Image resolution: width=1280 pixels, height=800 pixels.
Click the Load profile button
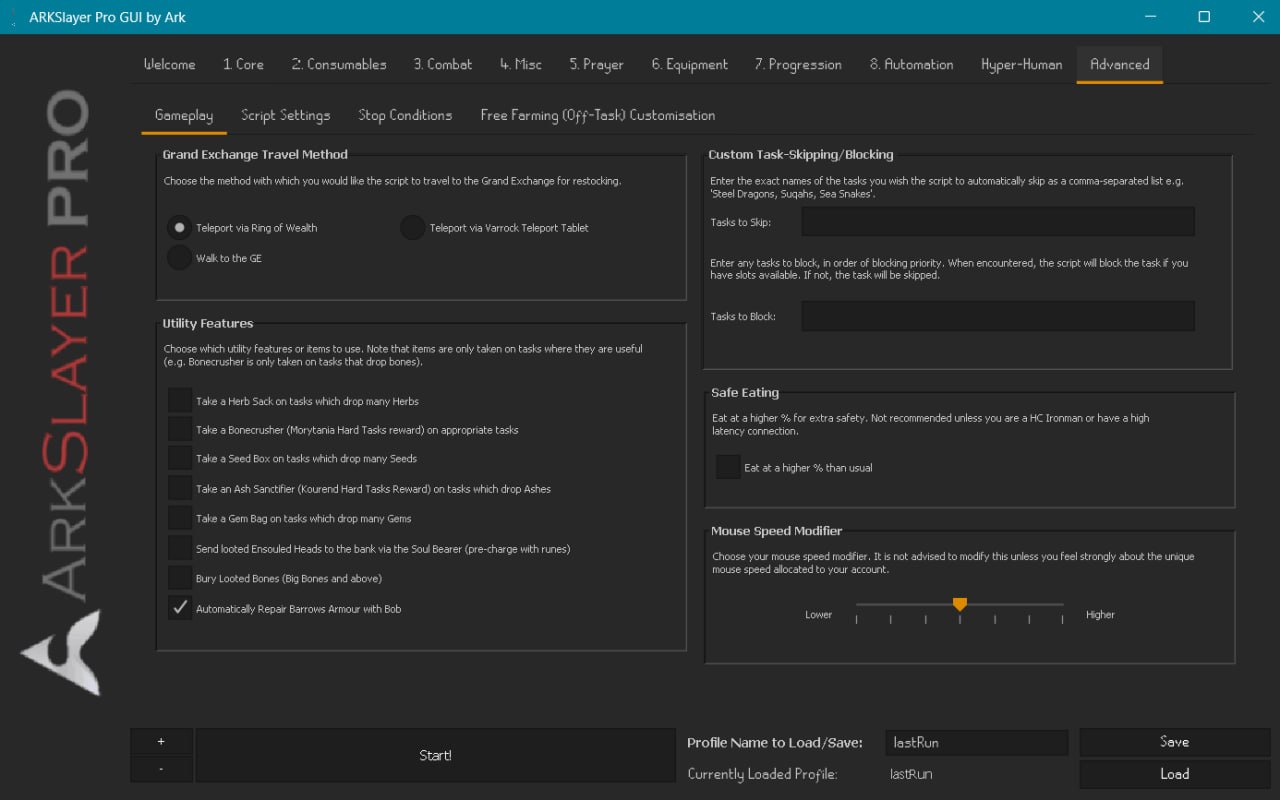pyautogui.click(x=1175, y=774)
